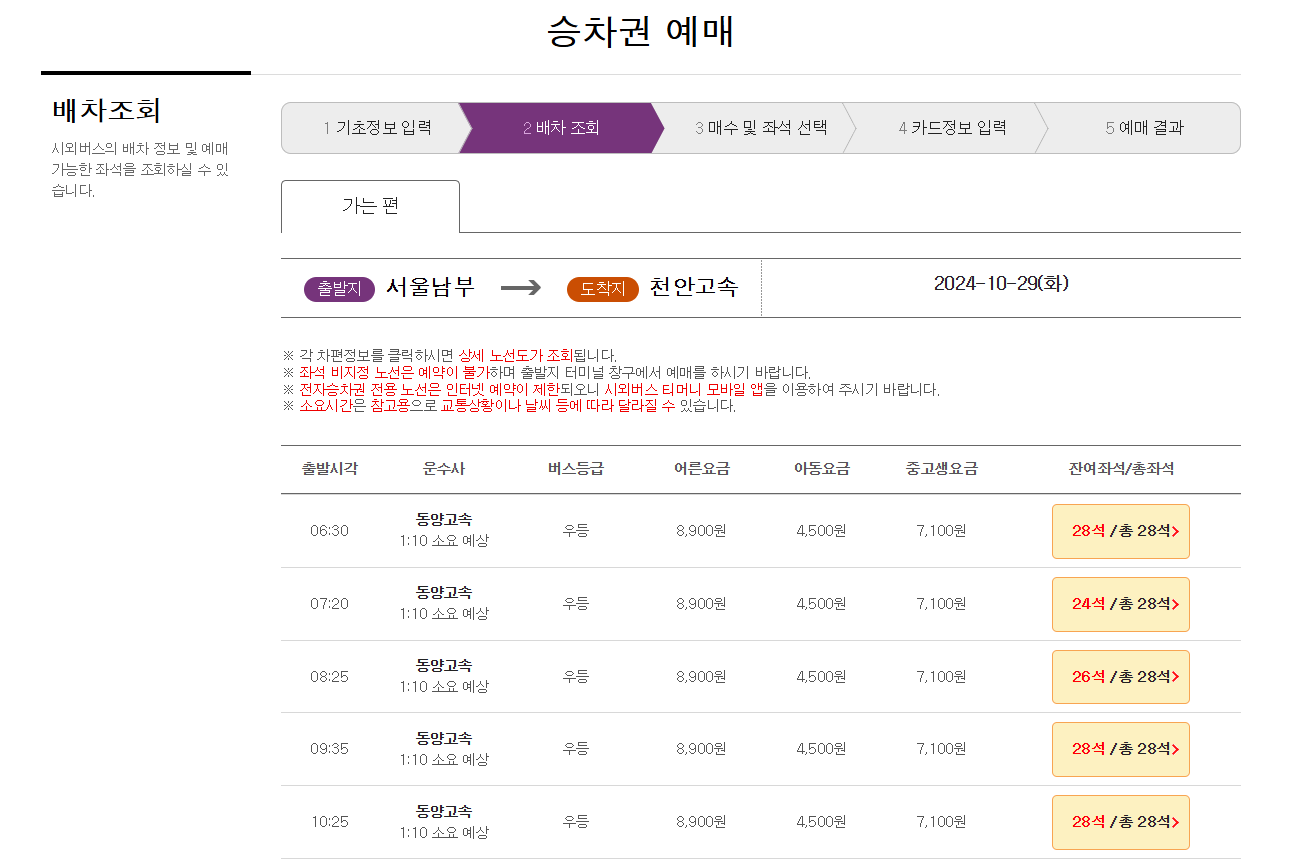The width and height of the screenshot is (1290, 863).
Task: Click 동양고속 in the 06:30 row
Action: click(444, 519)
